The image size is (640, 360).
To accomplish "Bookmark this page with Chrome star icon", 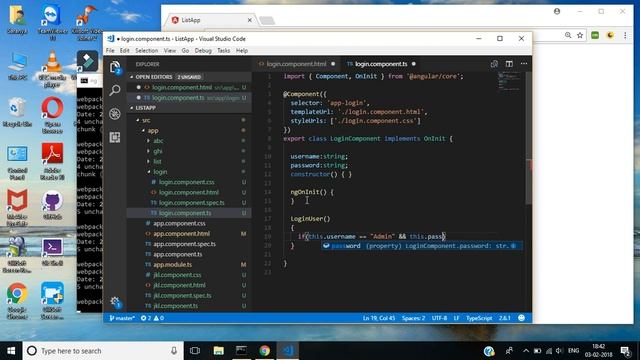I will pyautogui.click(x=580, y=36).
